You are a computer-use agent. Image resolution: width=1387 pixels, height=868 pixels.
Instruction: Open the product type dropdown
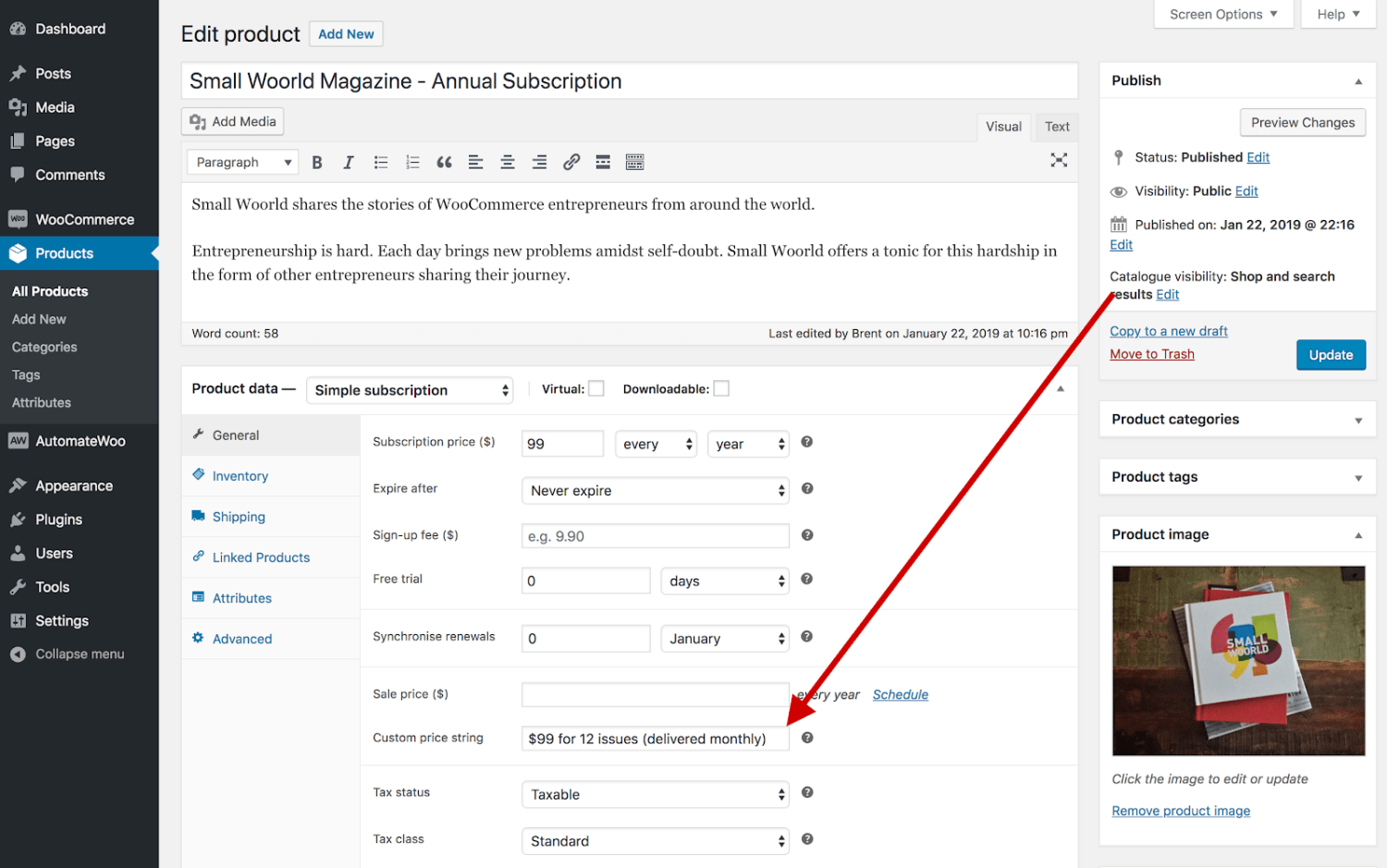[410, 389]
